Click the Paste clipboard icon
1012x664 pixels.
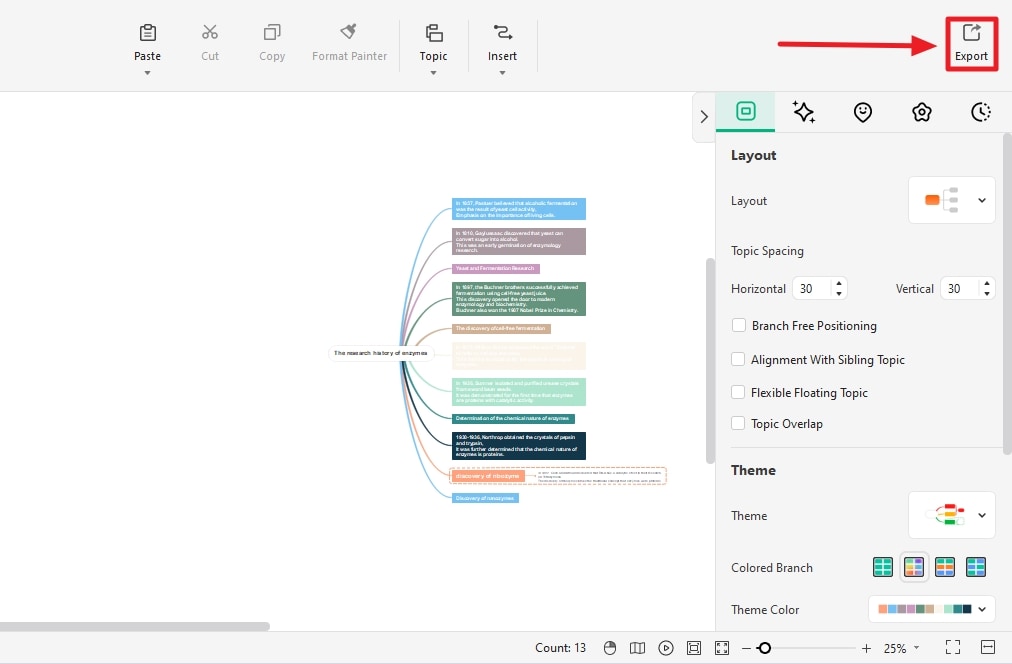tap(148, 32)
